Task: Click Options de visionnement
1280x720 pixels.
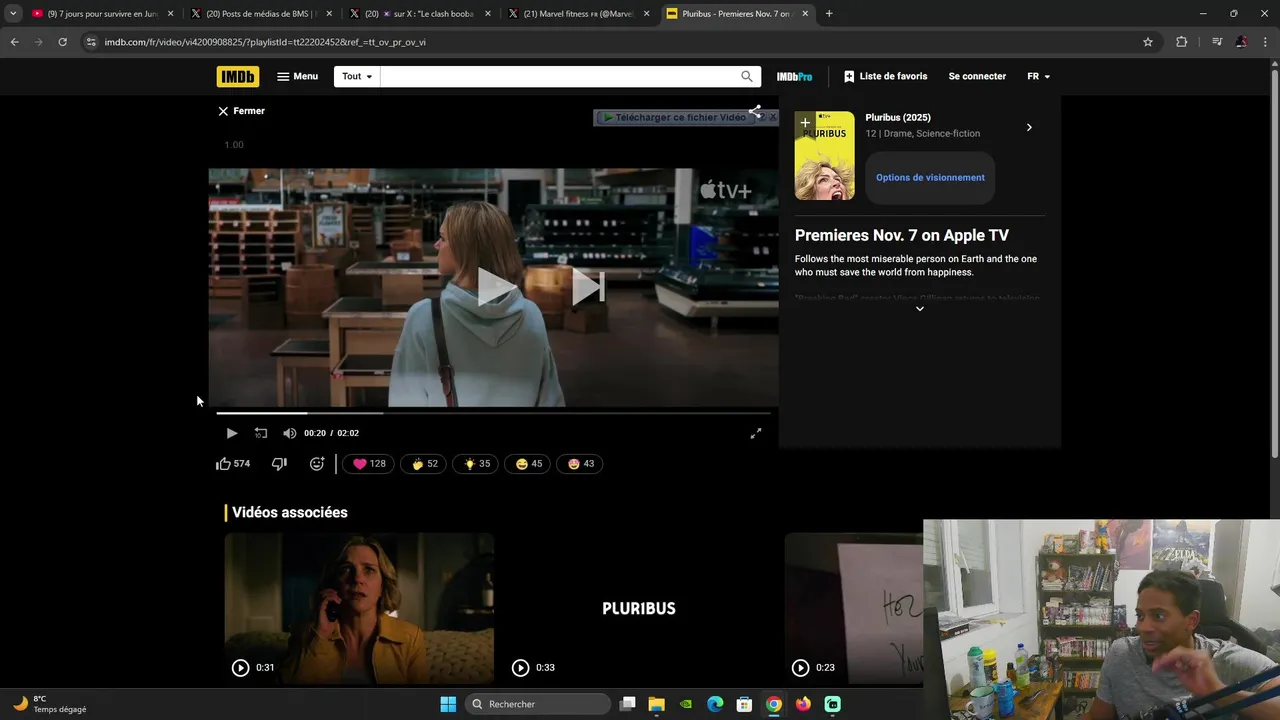Action: click(930, 177)
